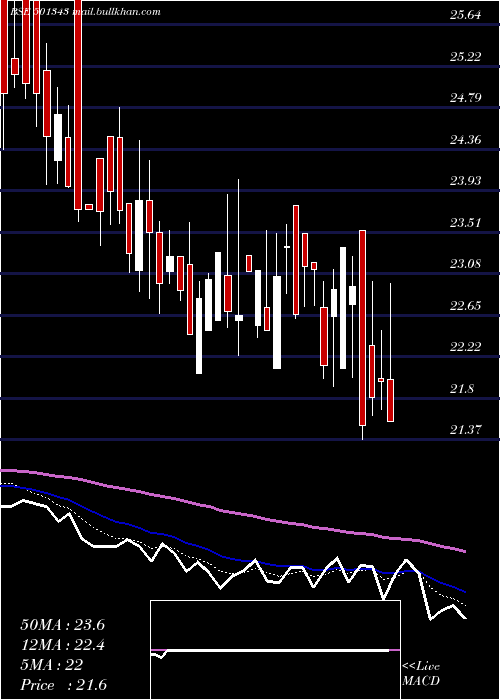Click the pink 50MA line

(x=232, y=512)
